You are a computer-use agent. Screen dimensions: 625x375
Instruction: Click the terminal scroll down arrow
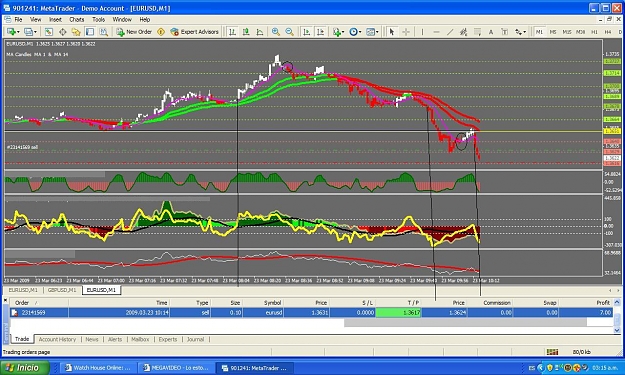click(617, 330)
